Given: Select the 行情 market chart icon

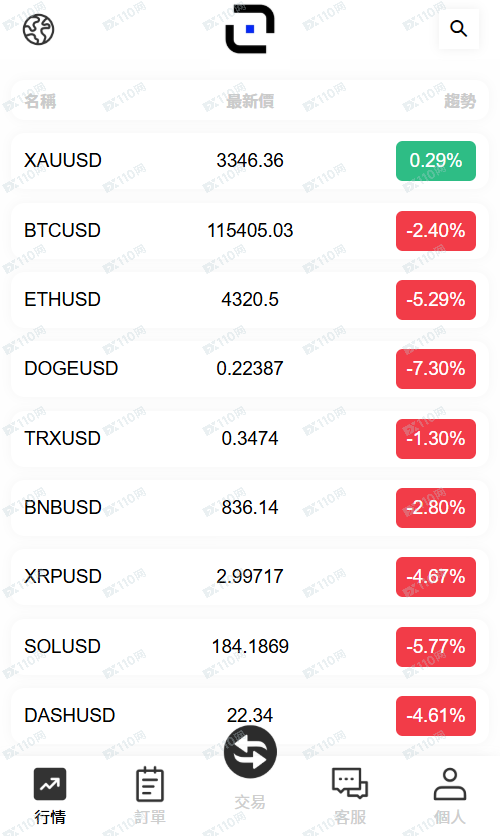Looking at the screenshot, I should 50,784.
